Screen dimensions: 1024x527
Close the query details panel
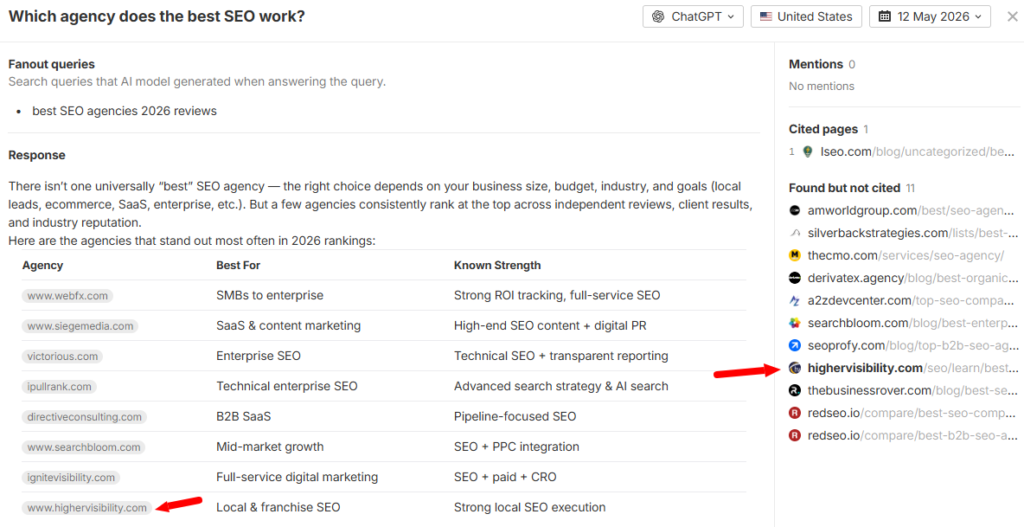pyautogui.click(x=1012, y=16)
